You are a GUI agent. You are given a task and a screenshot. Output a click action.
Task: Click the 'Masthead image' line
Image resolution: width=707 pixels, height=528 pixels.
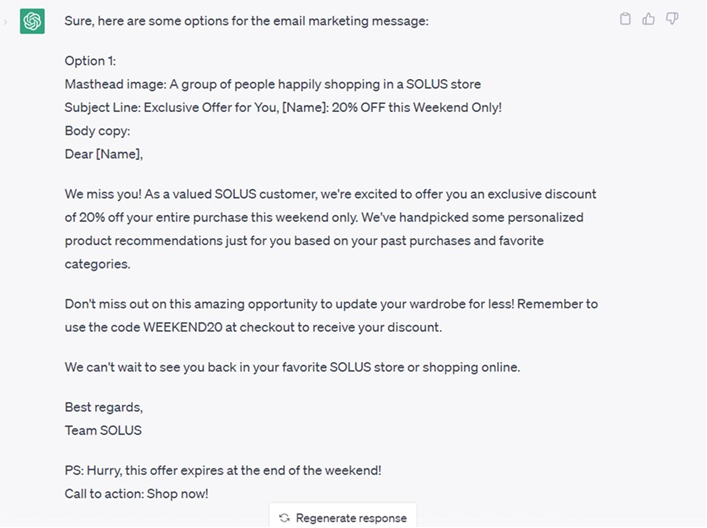coord(272,84)
